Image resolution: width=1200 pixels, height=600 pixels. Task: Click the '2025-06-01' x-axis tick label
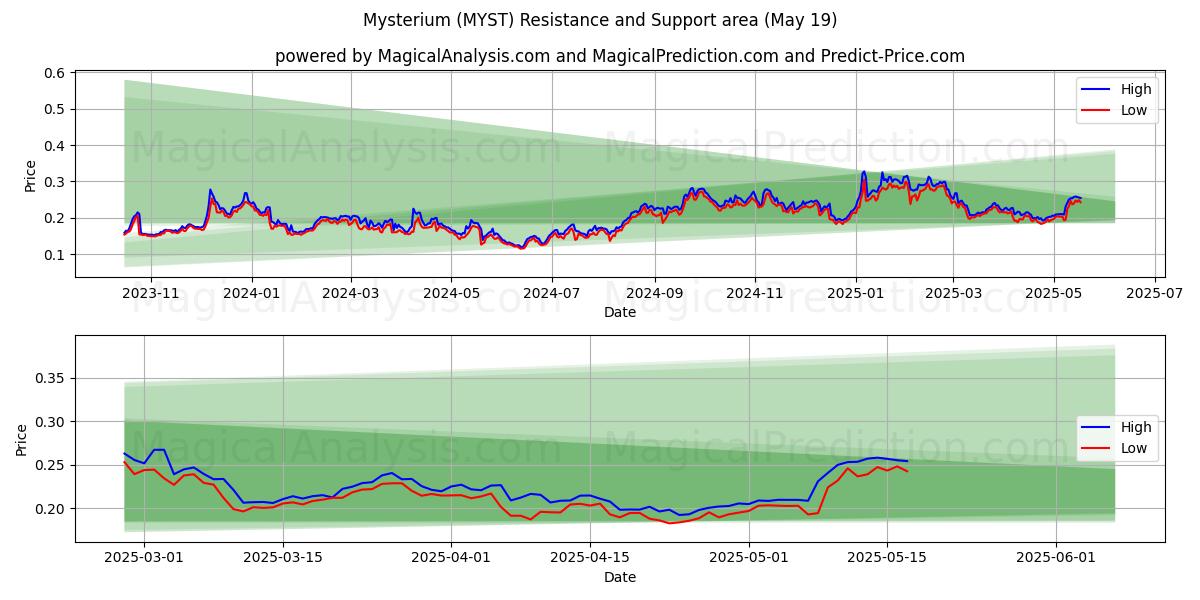(1056, 559)
